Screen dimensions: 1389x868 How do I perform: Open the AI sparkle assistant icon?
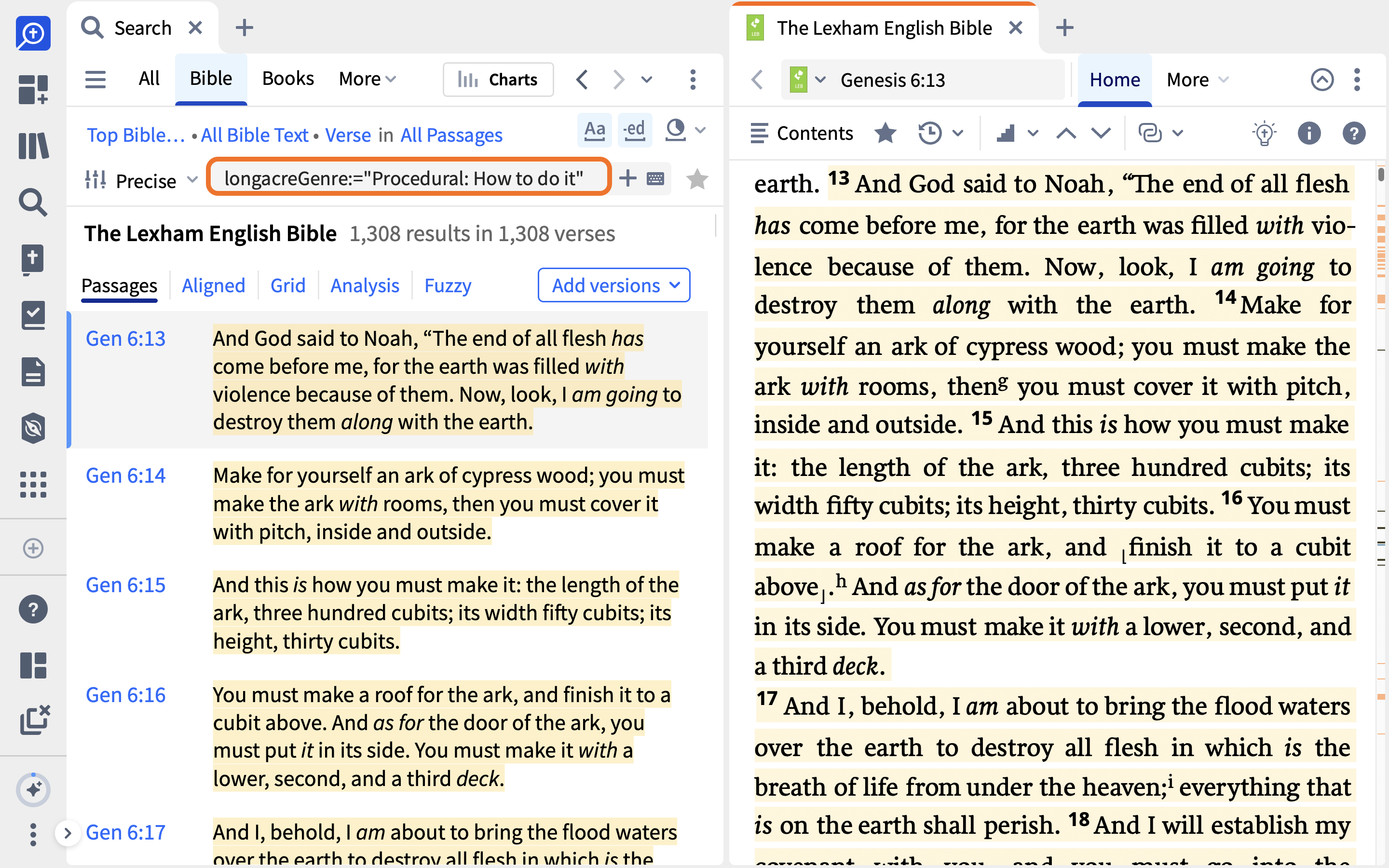pos(33,790)
